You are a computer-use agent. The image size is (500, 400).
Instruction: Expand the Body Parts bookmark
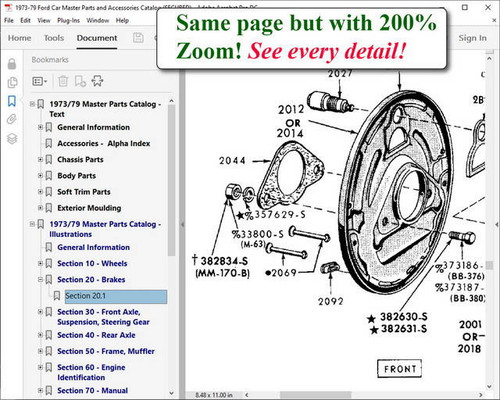click(x=40, y=175)
